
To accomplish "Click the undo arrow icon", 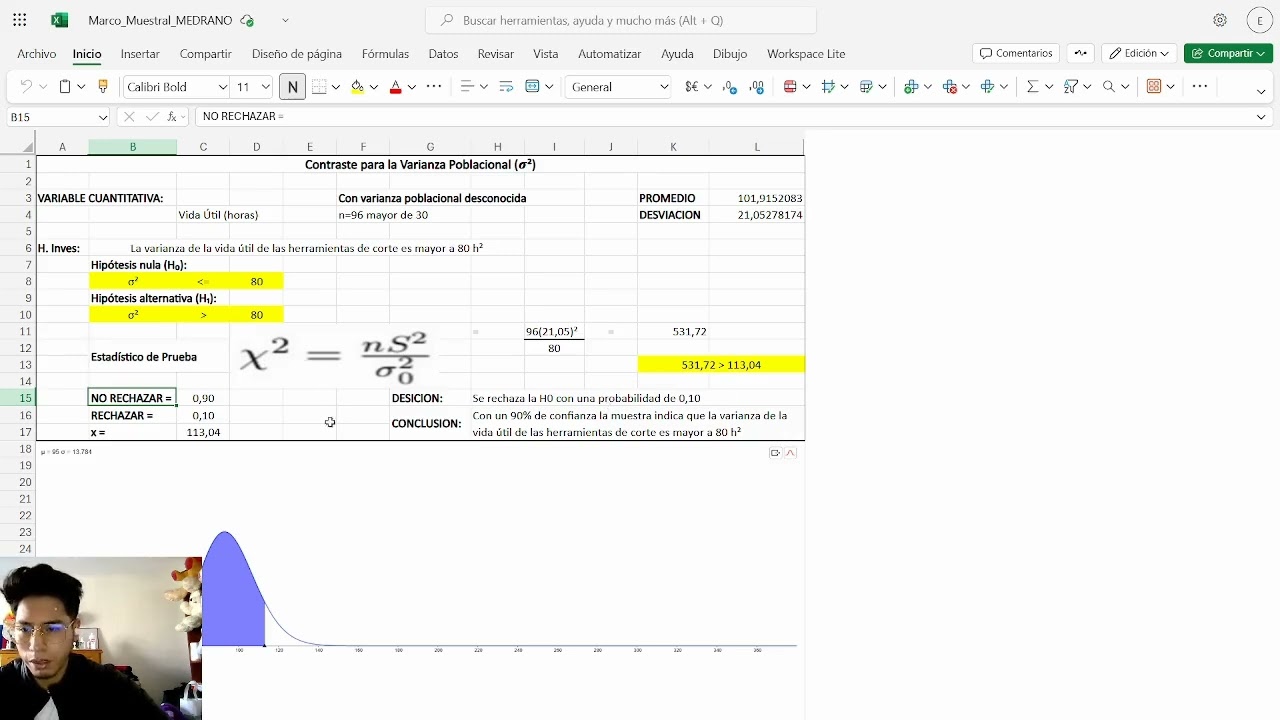I will point(26,87).
